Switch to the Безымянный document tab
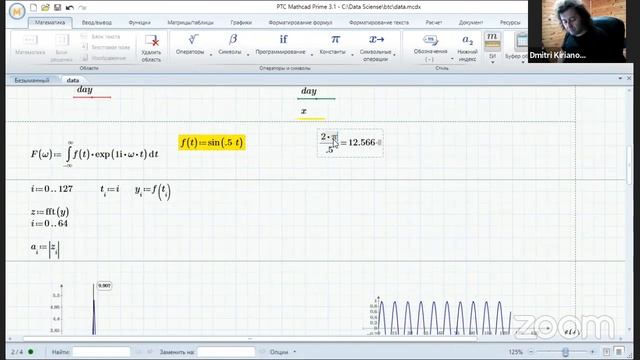This screenshot has width=640, height=360. (32, 80)
